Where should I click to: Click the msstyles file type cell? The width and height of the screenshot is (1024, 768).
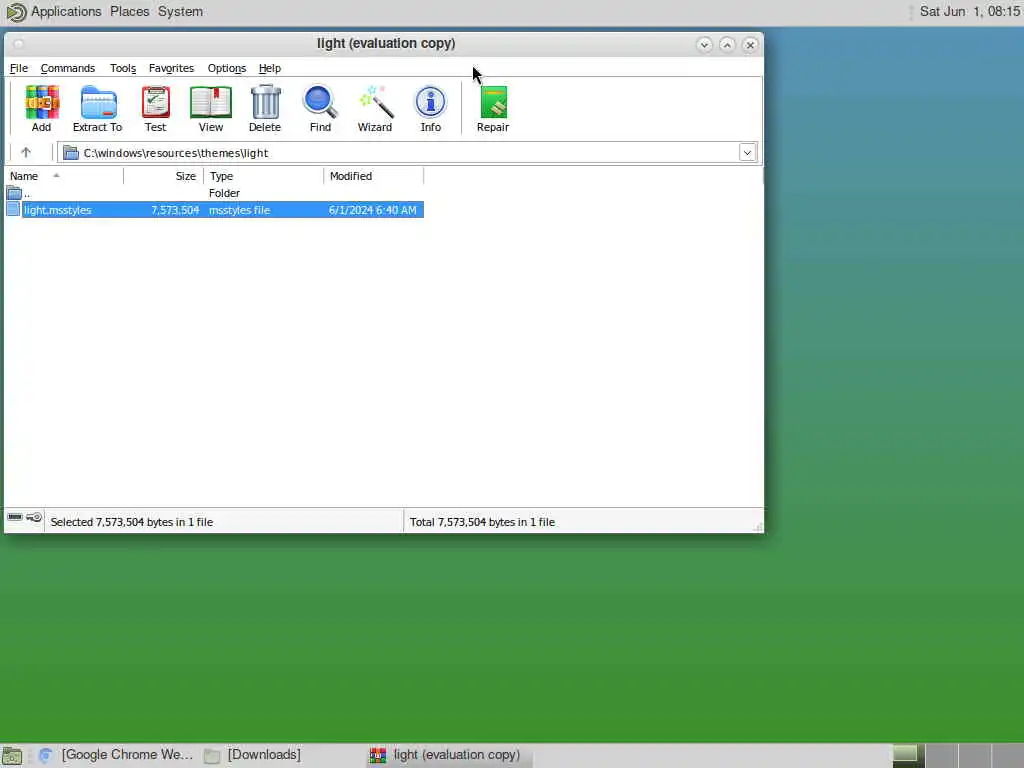[239, 210]
